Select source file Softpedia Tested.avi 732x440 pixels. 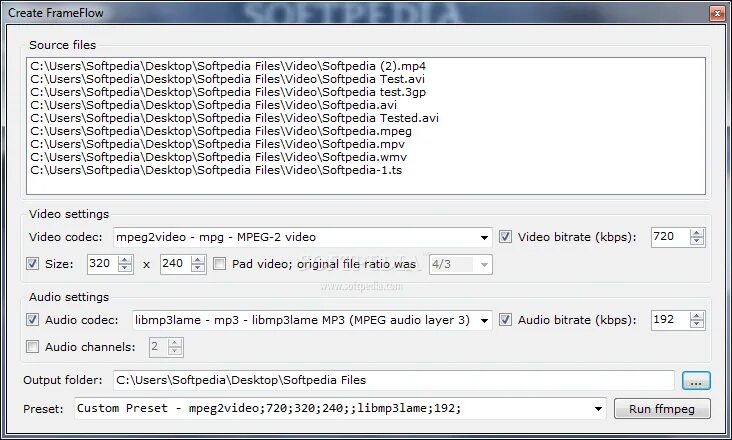234,118
